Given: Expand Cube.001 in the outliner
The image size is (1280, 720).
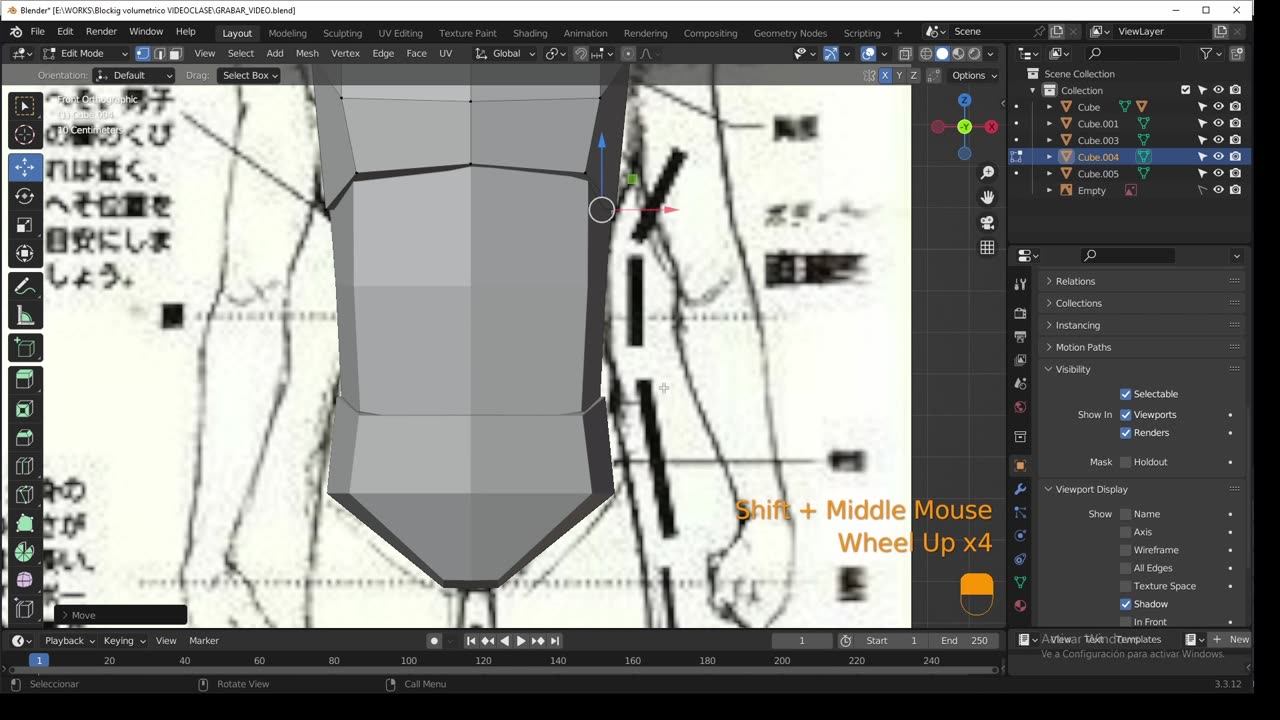Looking at the screenshot, I should [1050, 124].
